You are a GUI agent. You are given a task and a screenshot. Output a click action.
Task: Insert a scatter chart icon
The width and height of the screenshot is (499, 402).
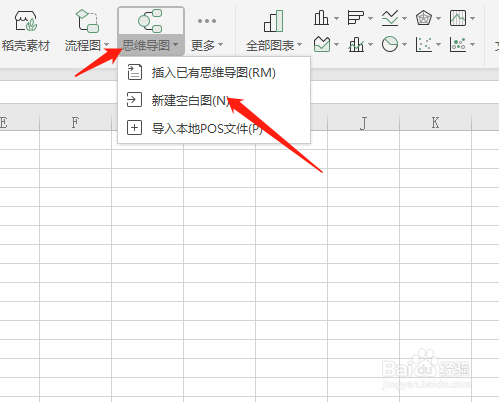coord(424,44)
